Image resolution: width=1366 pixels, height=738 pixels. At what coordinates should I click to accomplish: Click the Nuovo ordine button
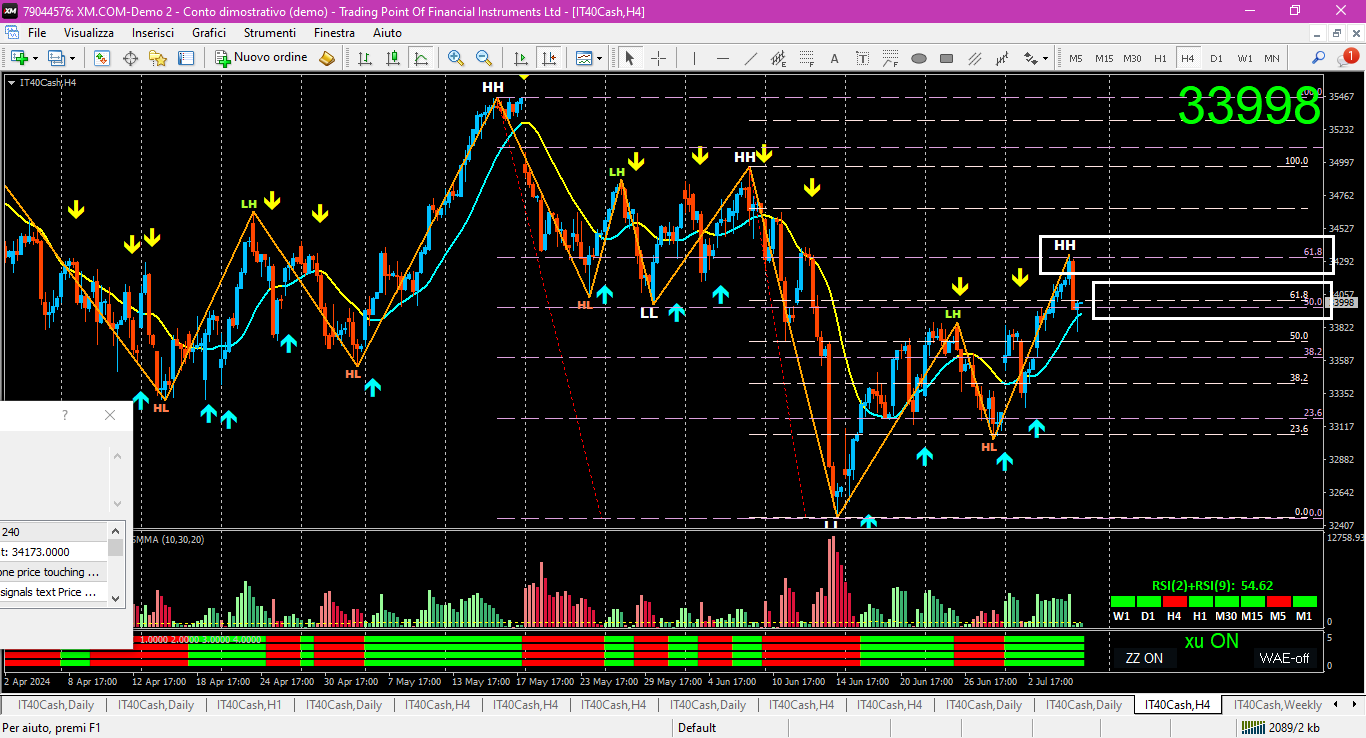[x=261, y=58]
